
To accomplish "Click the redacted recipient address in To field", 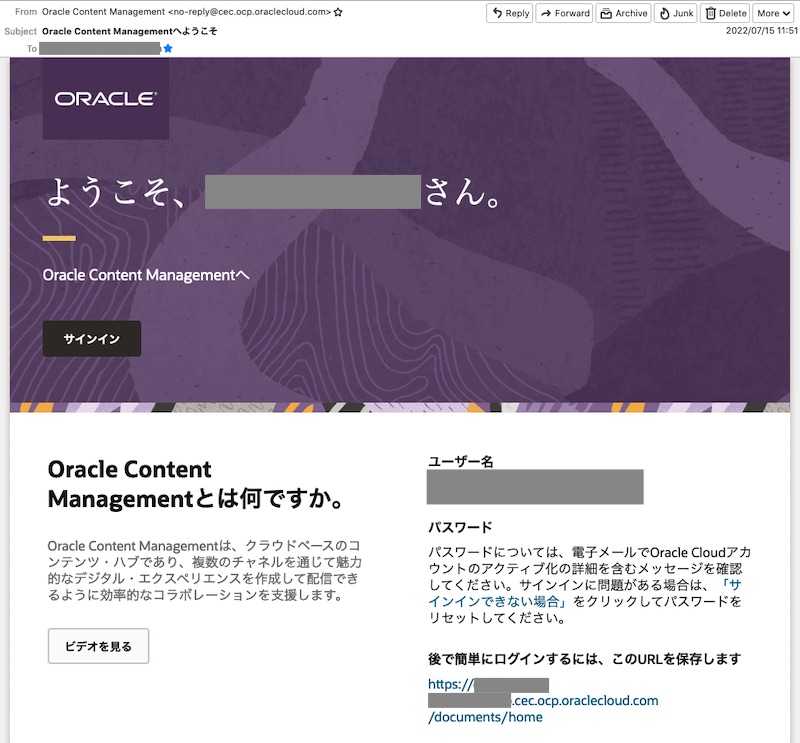I will 100,48.
